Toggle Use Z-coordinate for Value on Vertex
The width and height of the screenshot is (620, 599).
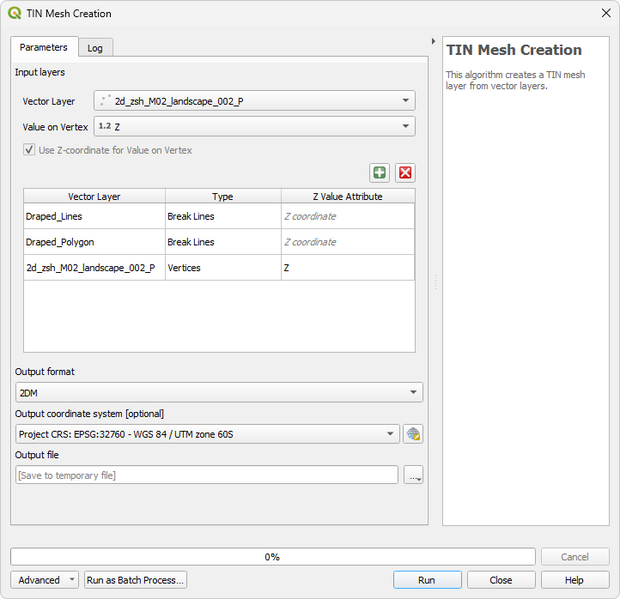(30, 150)
